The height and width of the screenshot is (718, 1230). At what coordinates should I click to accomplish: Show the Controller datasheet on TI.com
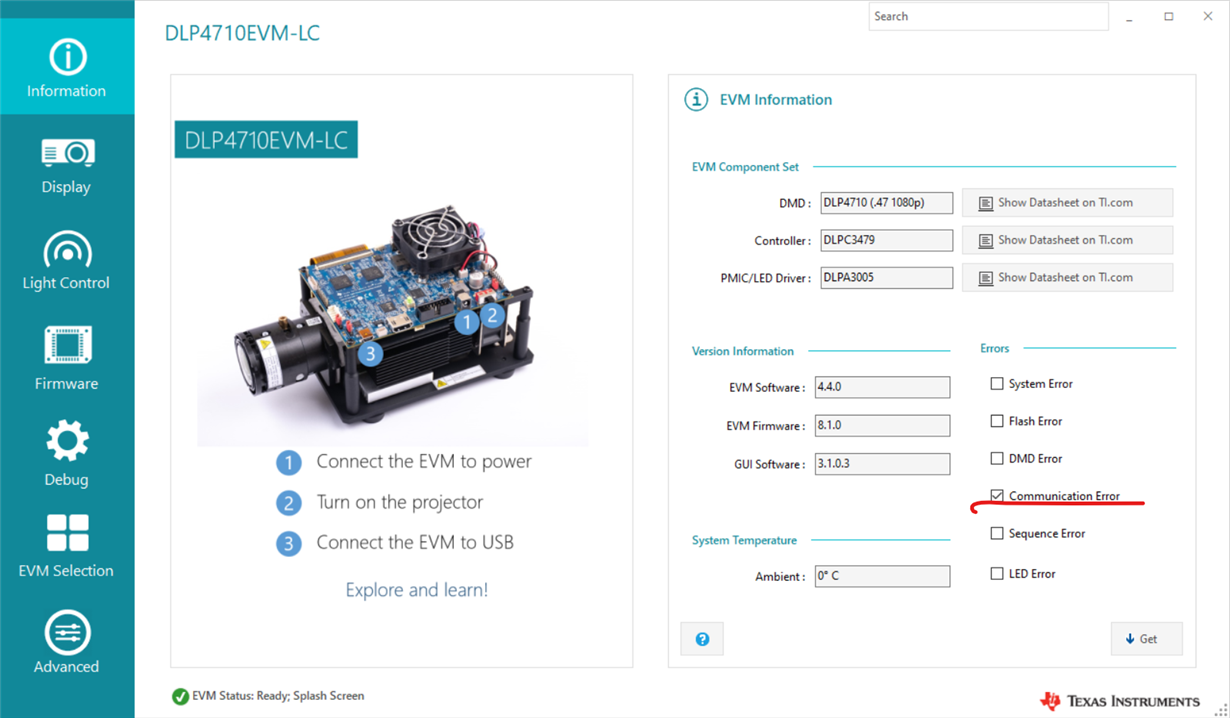[x=1067, y=240]
